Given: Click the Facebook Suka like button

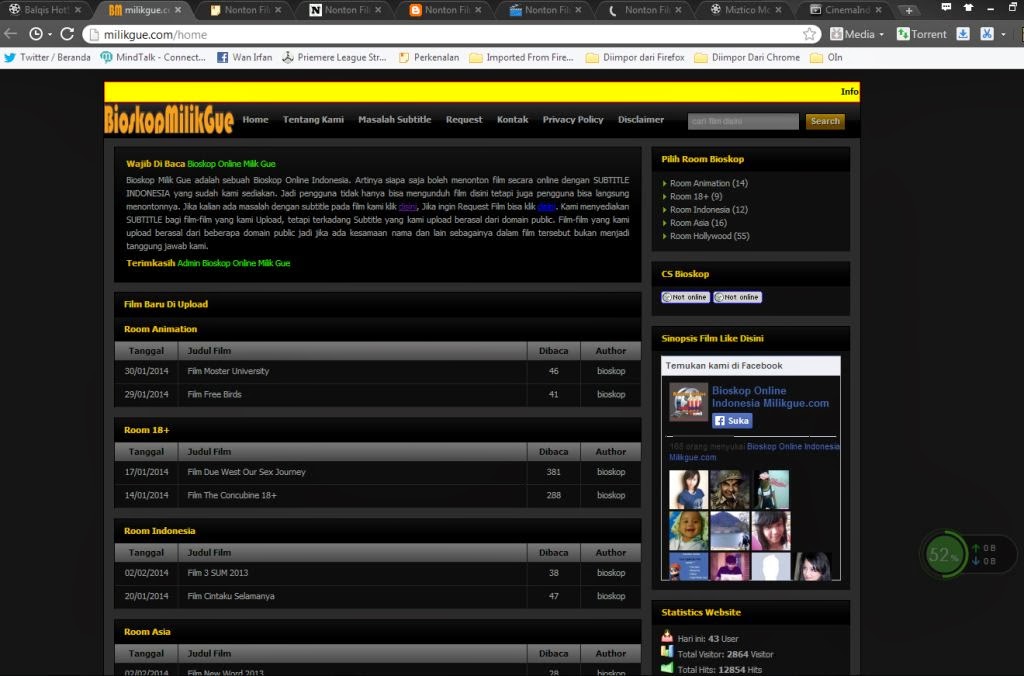Looking at the screenshot, I should 732,421.
